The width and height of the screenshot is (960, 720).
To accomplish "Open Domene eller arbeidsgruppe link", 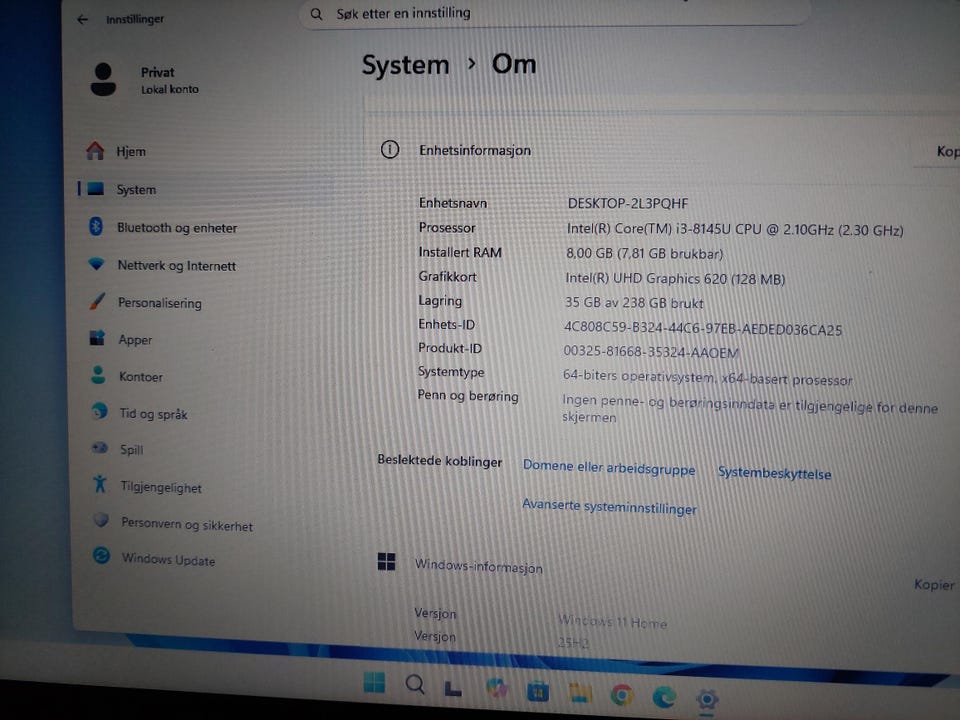I will pos(609,468).
